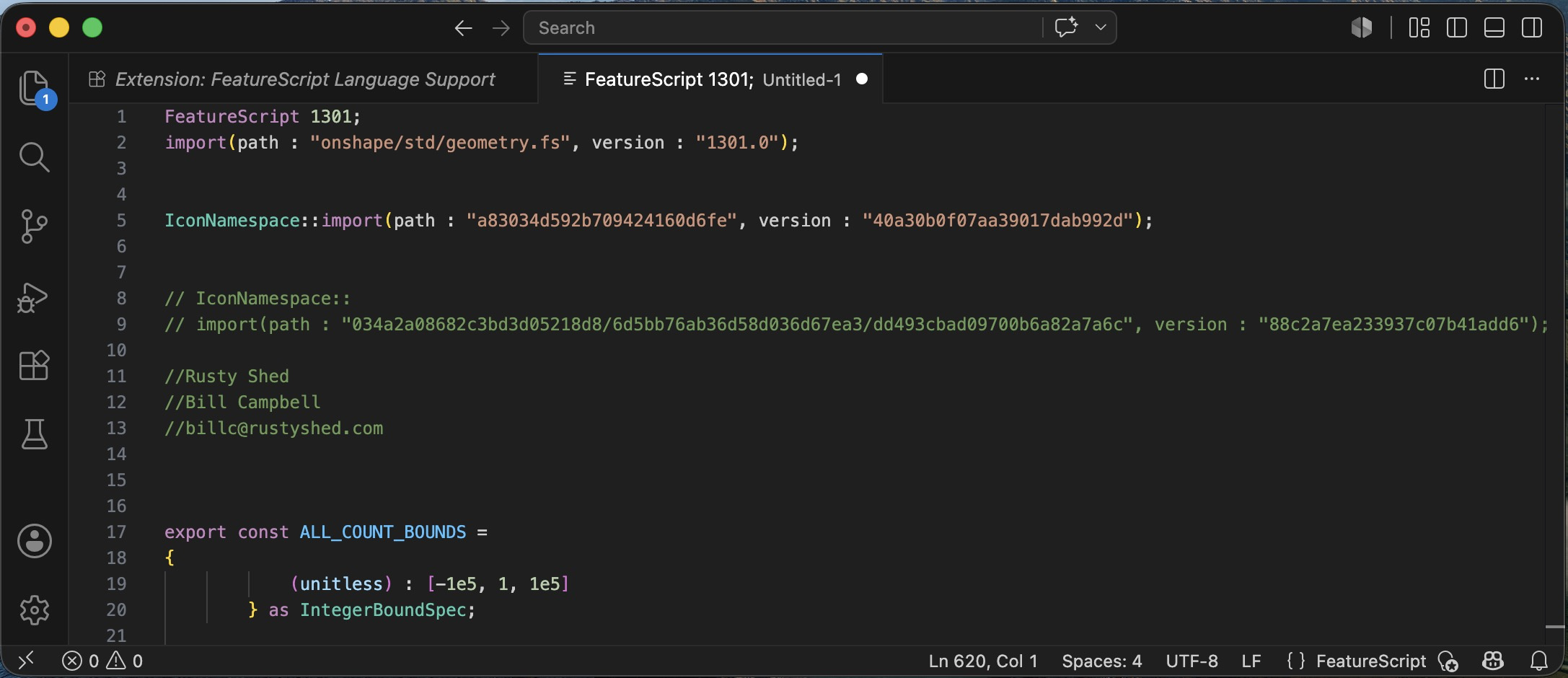Click the ALL_COUNT_BOUNDS constant name
The image size is (1568, 678).
383,532
